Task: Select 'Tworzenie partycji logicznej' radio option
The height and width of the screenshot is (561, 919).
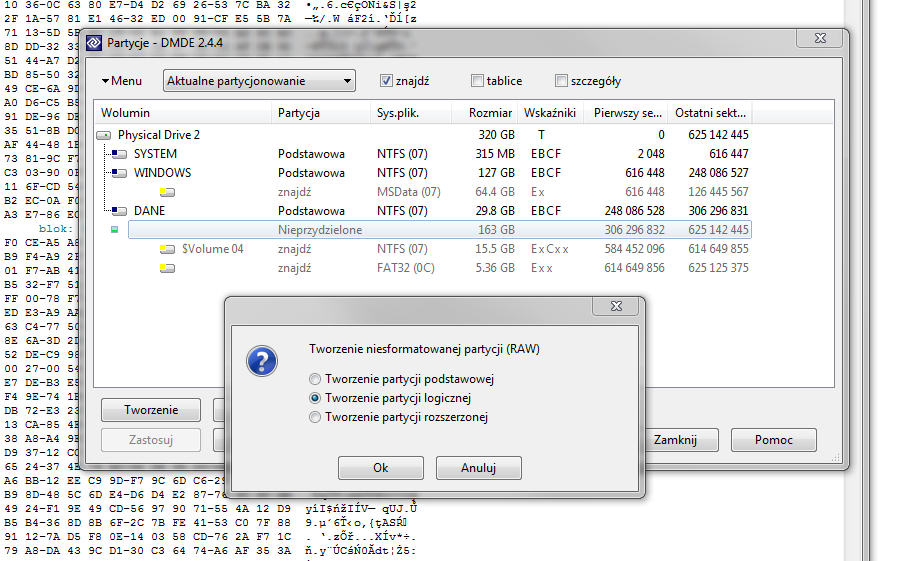Action: (x=315, y=398)
